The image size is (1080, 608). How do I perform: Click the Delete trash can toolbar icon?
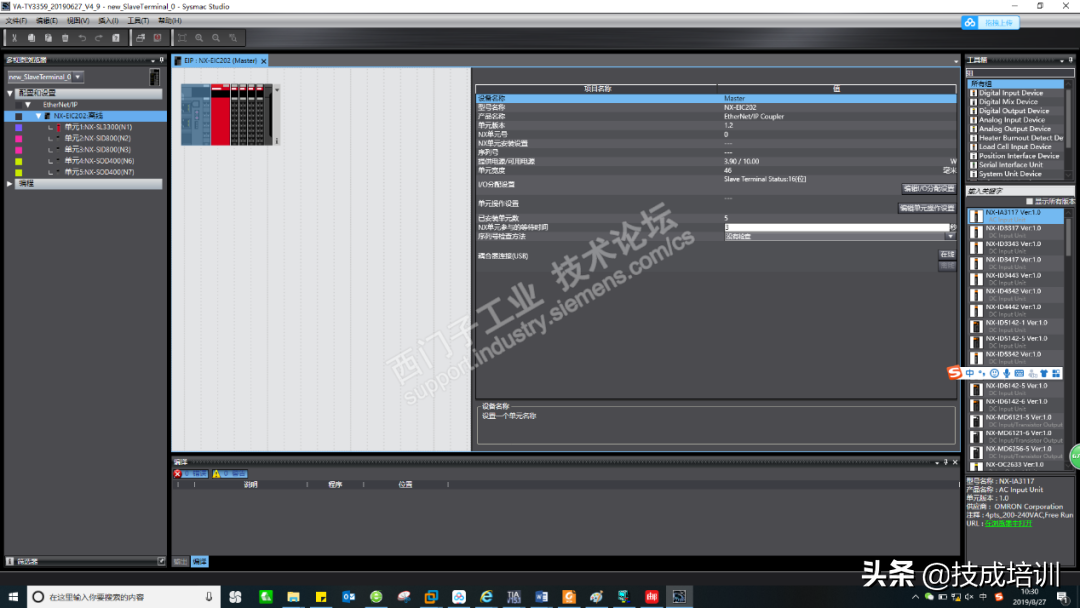point(65,38)
